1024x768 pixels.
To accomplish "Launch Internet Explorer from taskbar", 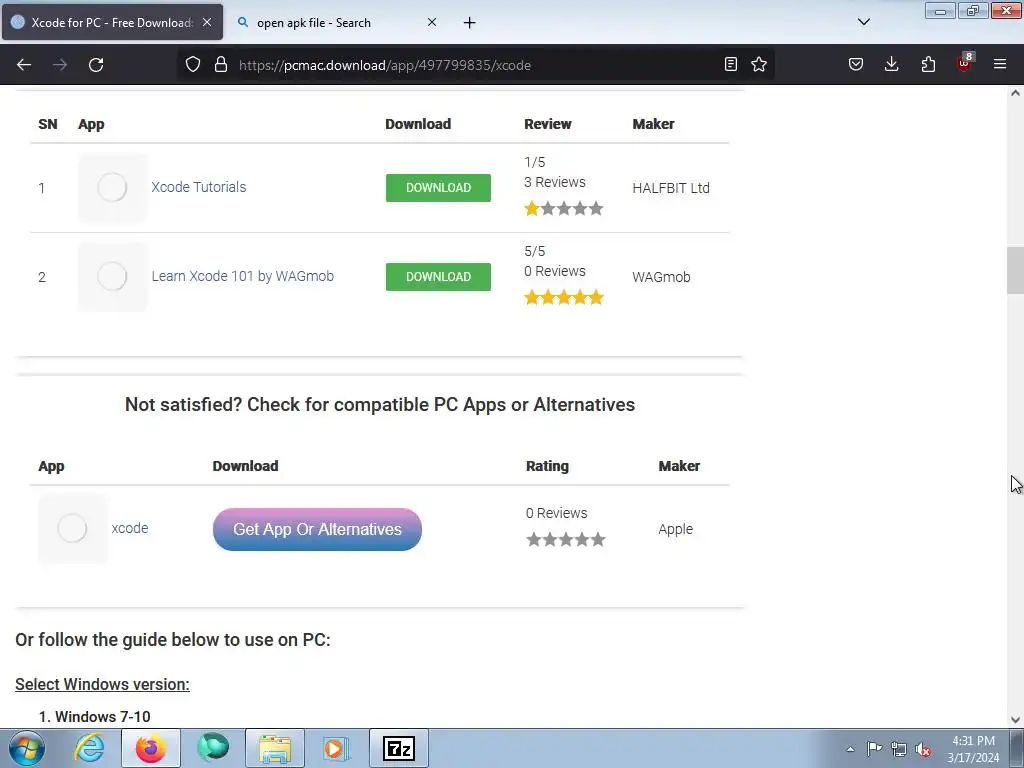I will [x=89, y=748].
